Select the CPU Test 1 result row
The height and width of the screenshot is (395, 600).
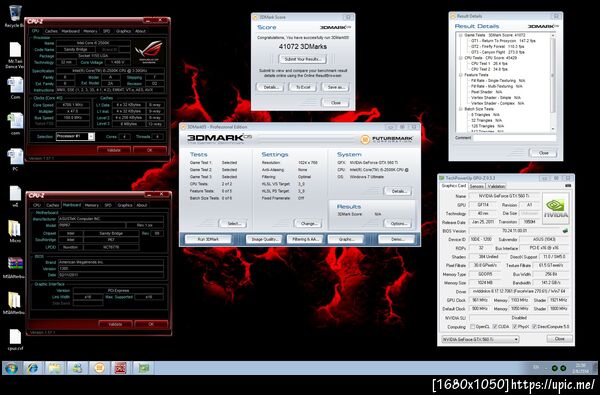click(489, 64)
